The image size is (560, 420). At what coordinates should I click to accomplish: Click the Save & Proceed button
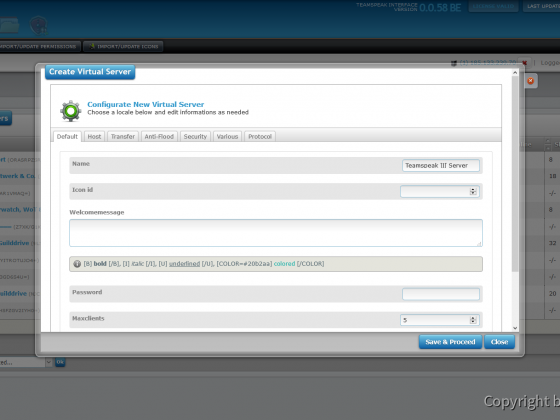click(450, 342)
